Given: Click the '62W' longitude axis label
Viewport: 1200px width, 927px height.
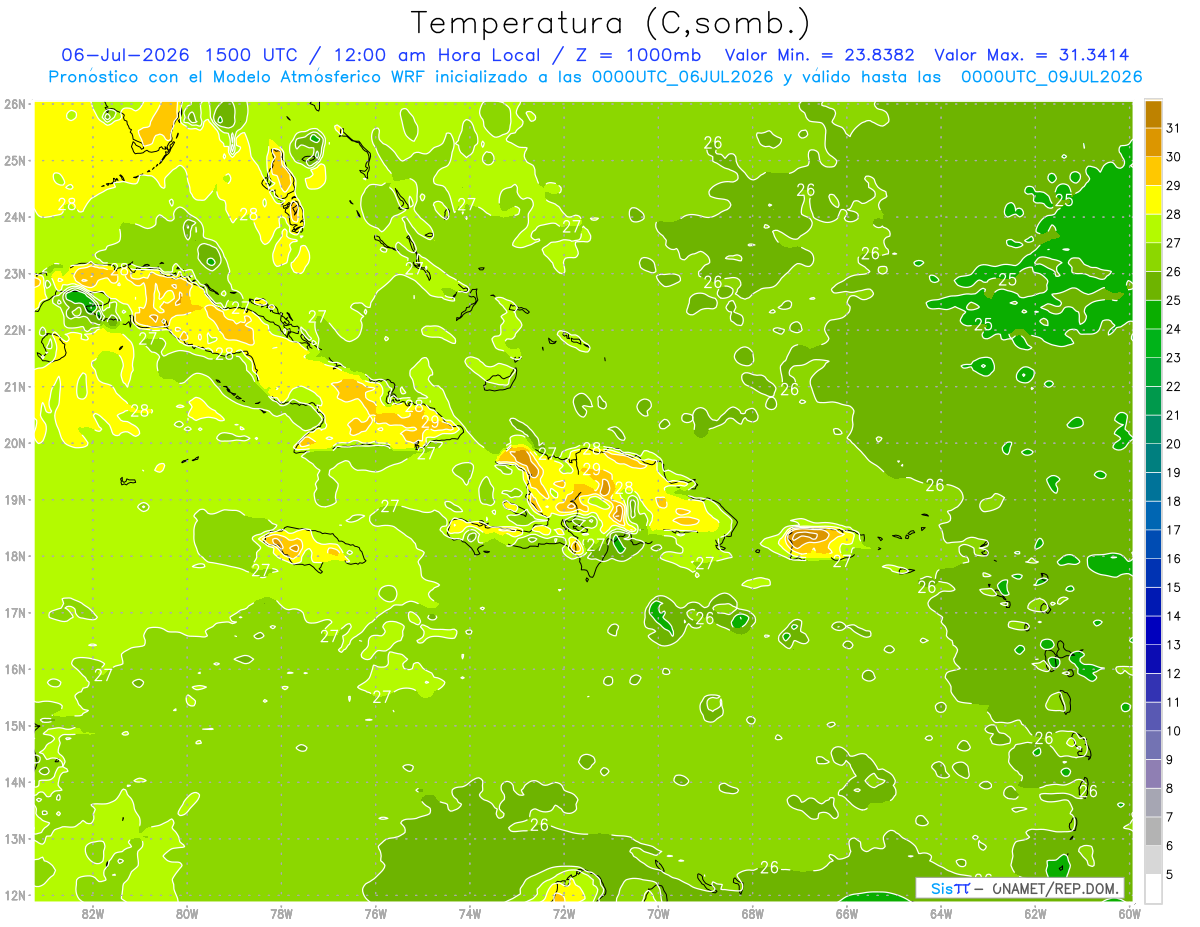Looking at the screenshot, I should click(x=1036, y=913).
